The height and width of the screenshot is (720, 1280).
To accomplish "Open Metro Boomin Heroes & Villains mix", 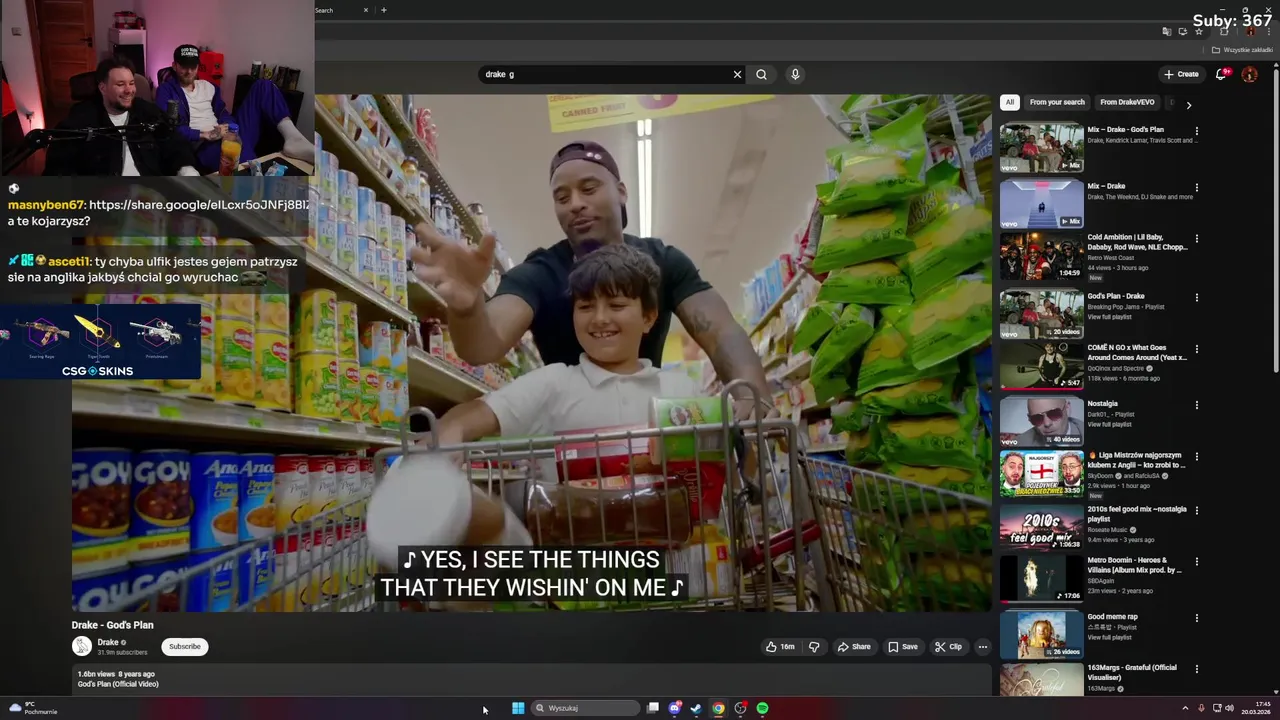I will click(x=1135, y=565).
